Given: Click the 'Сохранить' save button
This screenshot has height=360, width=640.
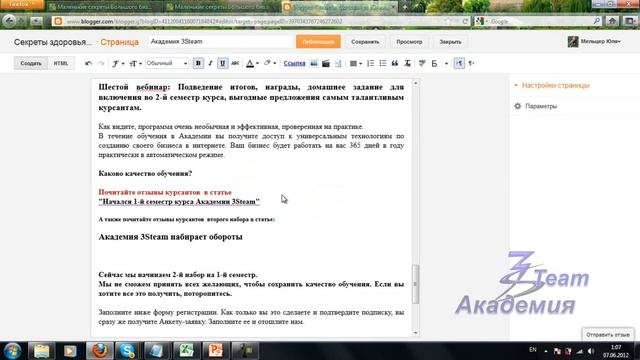Looking at the screenshot, I should pos(365,42).
